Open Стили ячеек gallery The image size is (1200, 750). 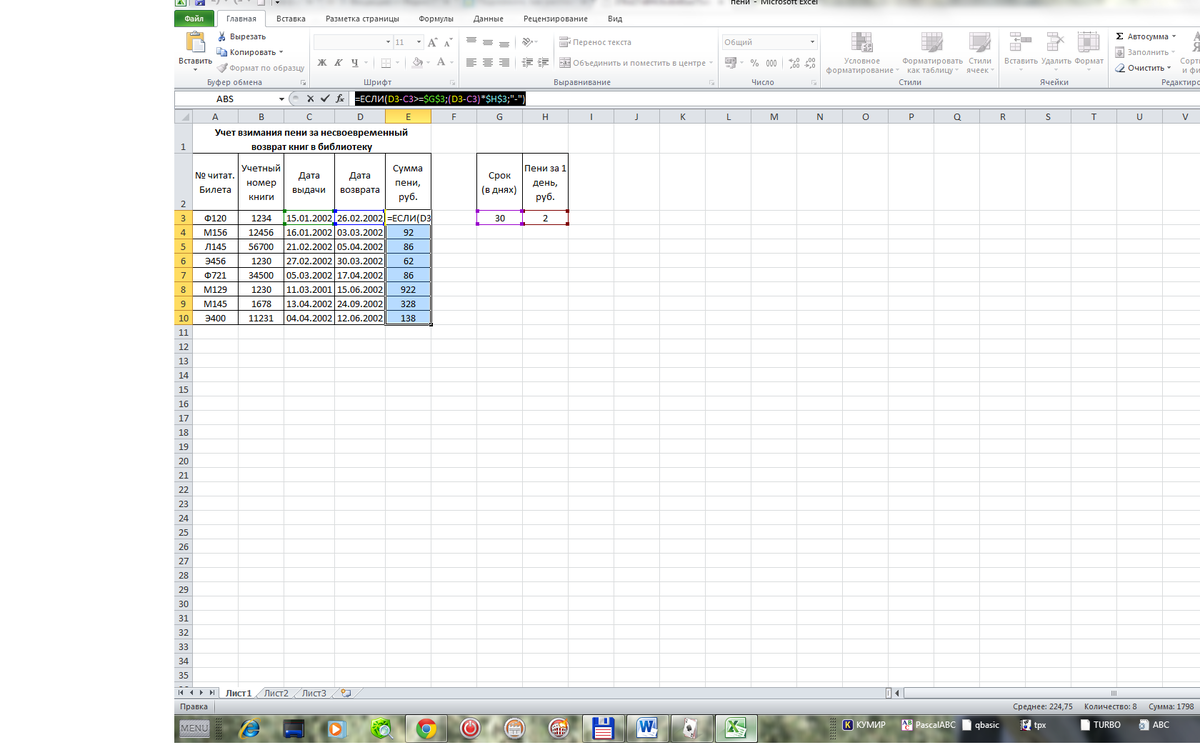pyautogui.click(x=980, y=54)
